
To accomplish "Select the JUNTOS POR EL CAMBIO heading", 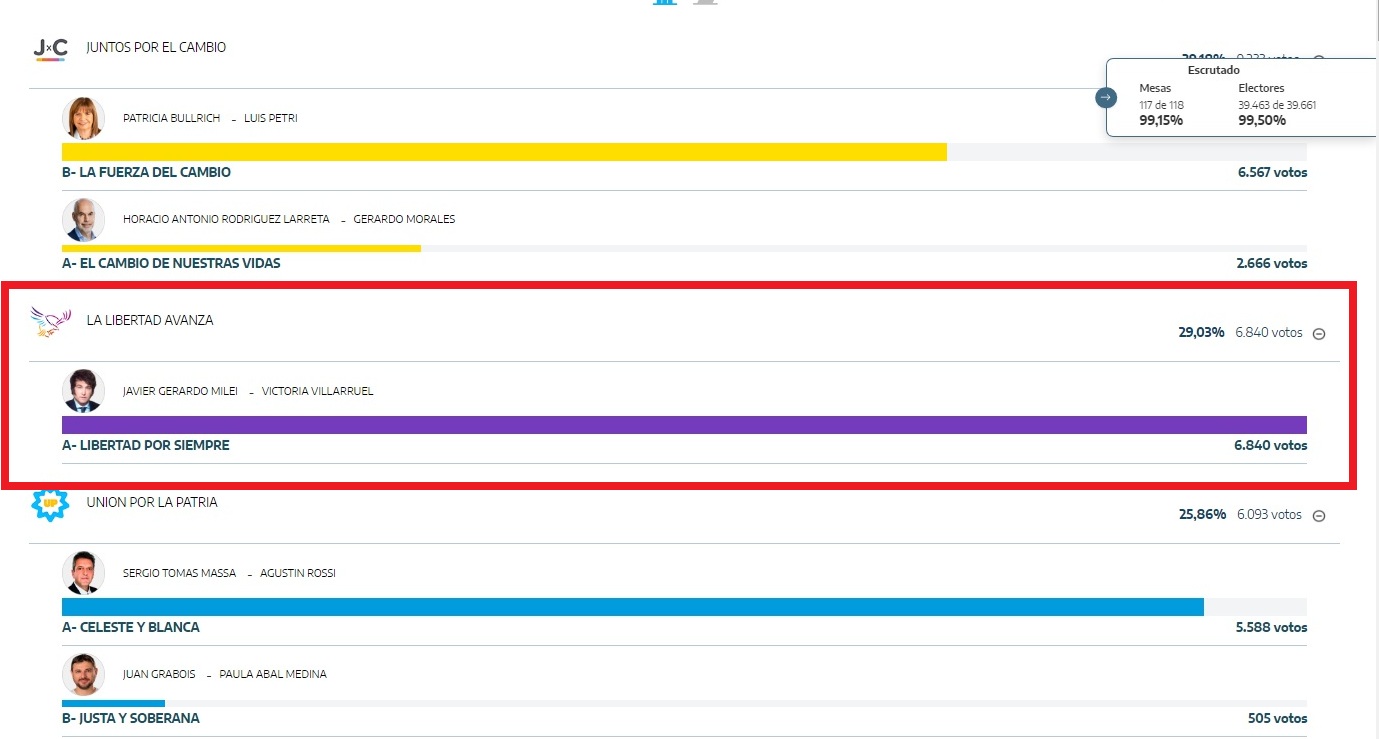I will click(x=156, y=47).
